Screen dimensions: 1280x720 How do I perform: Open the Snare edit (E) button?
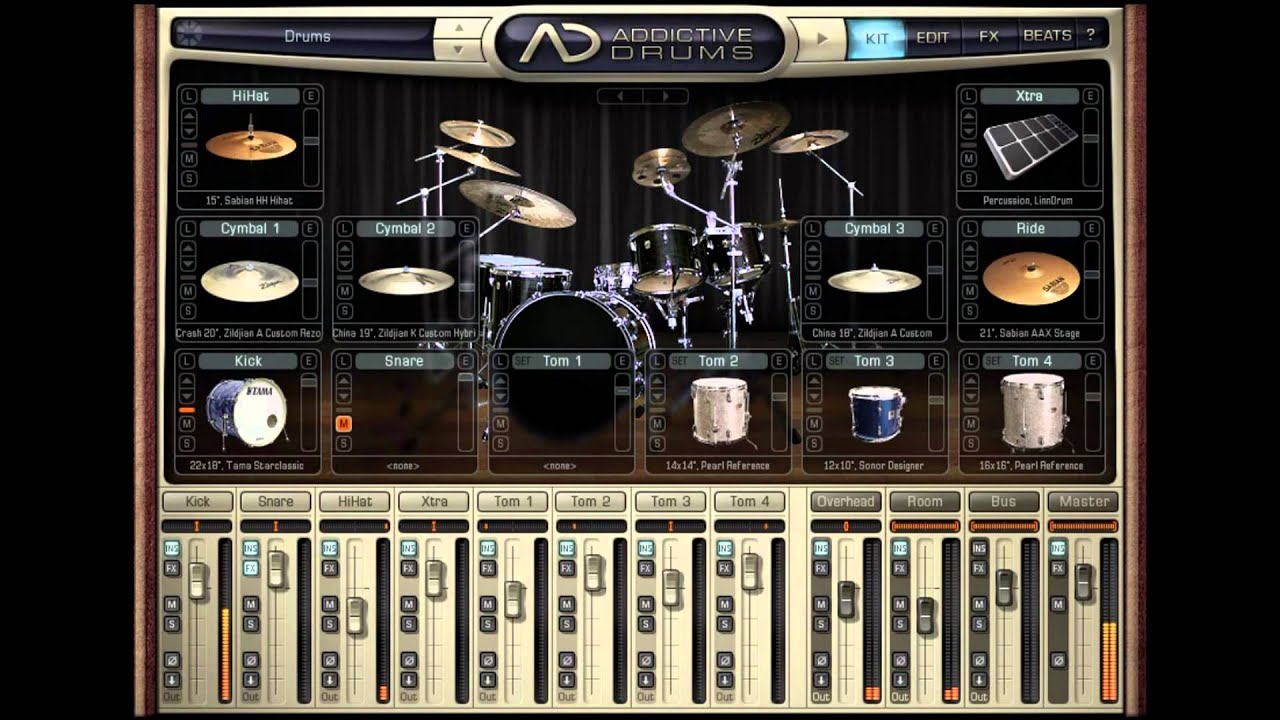[x=466, y=361]
